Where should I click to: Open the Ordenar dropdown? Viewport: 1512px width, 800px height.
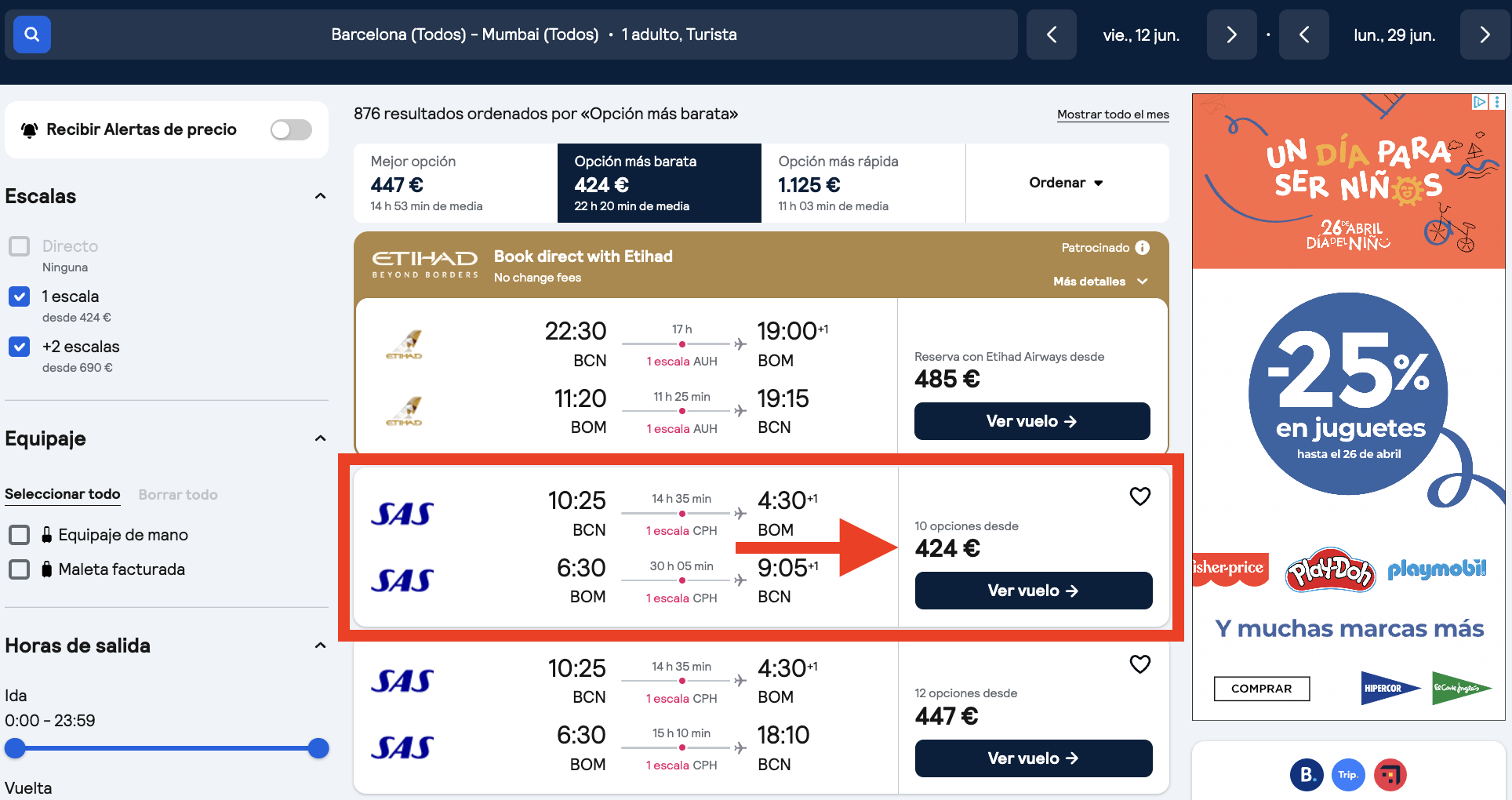tap(1066, 183)
